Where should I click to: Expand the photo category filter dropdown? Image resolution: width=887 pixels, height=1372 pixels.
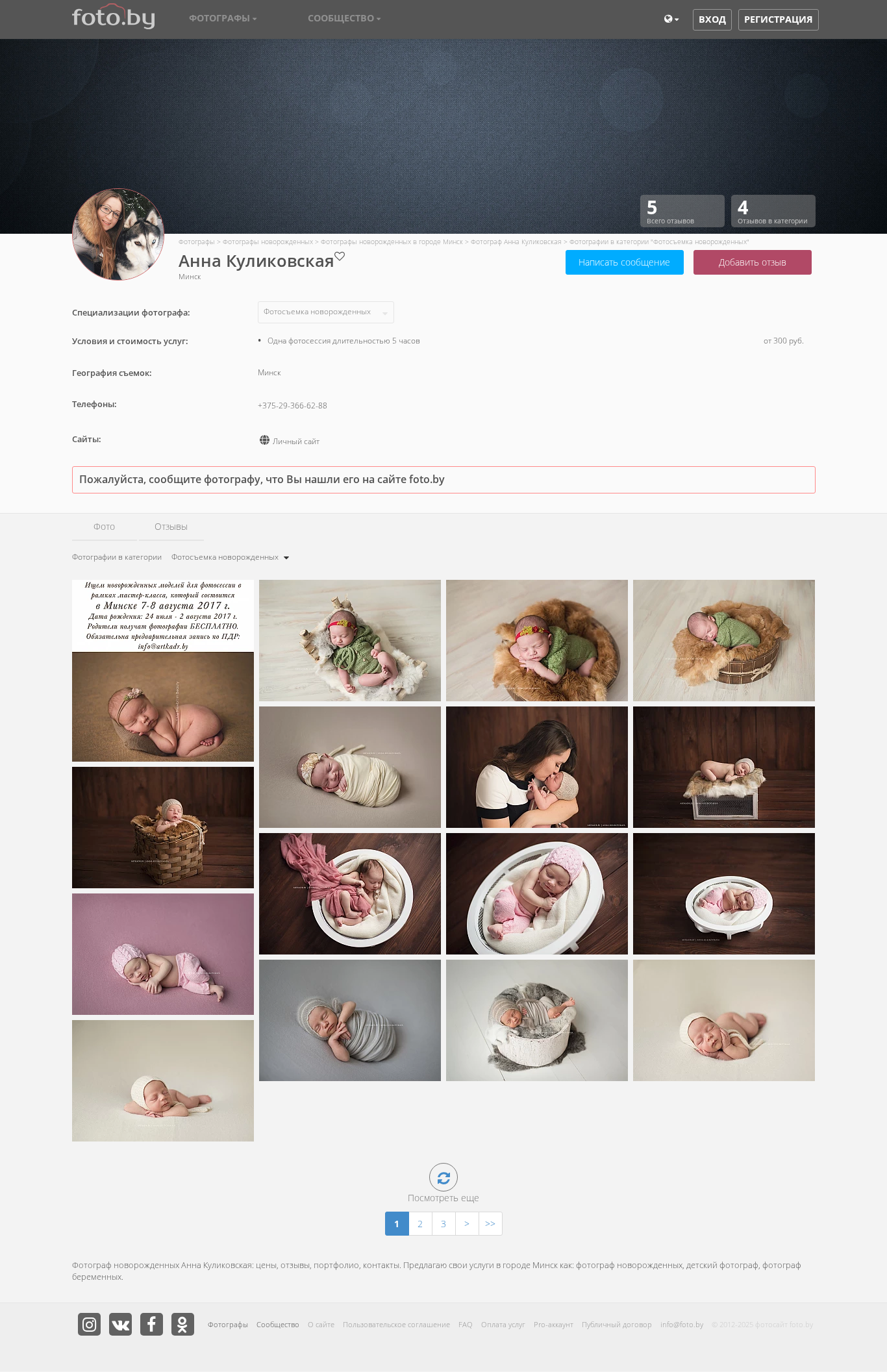point(231,557)
